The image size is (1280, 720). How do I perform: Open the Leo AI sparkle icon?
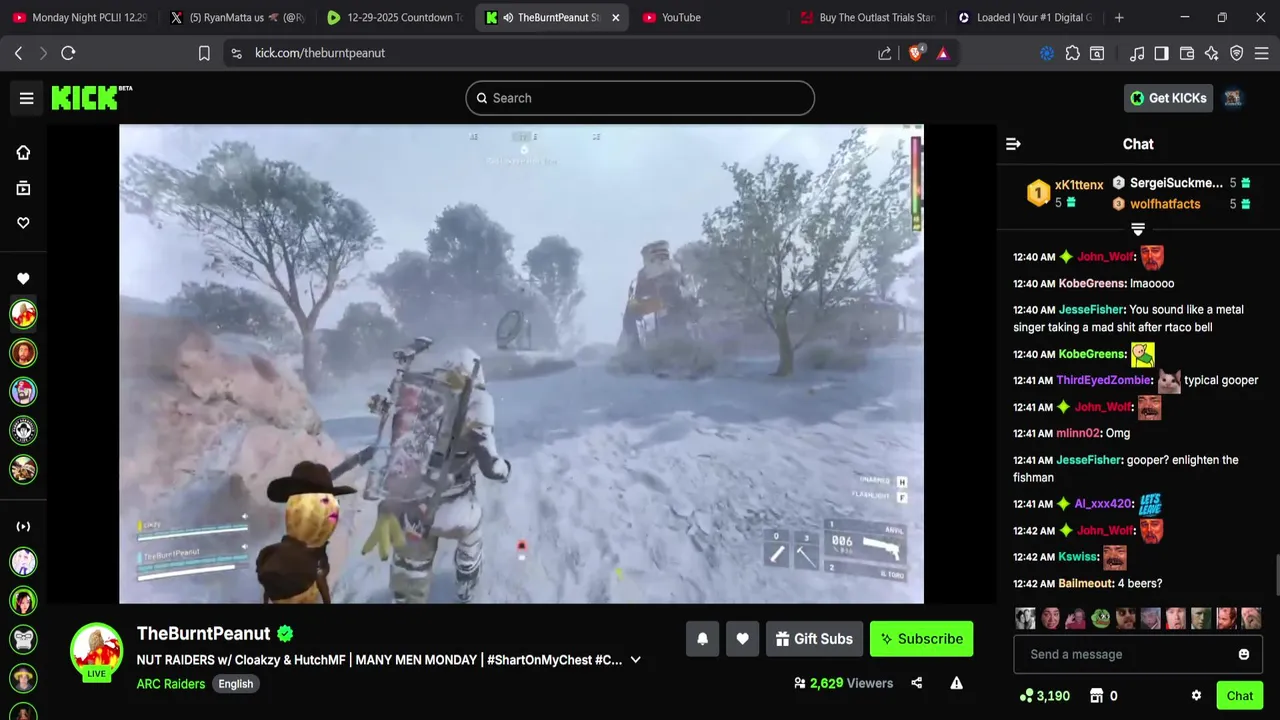pos(1212,53)
